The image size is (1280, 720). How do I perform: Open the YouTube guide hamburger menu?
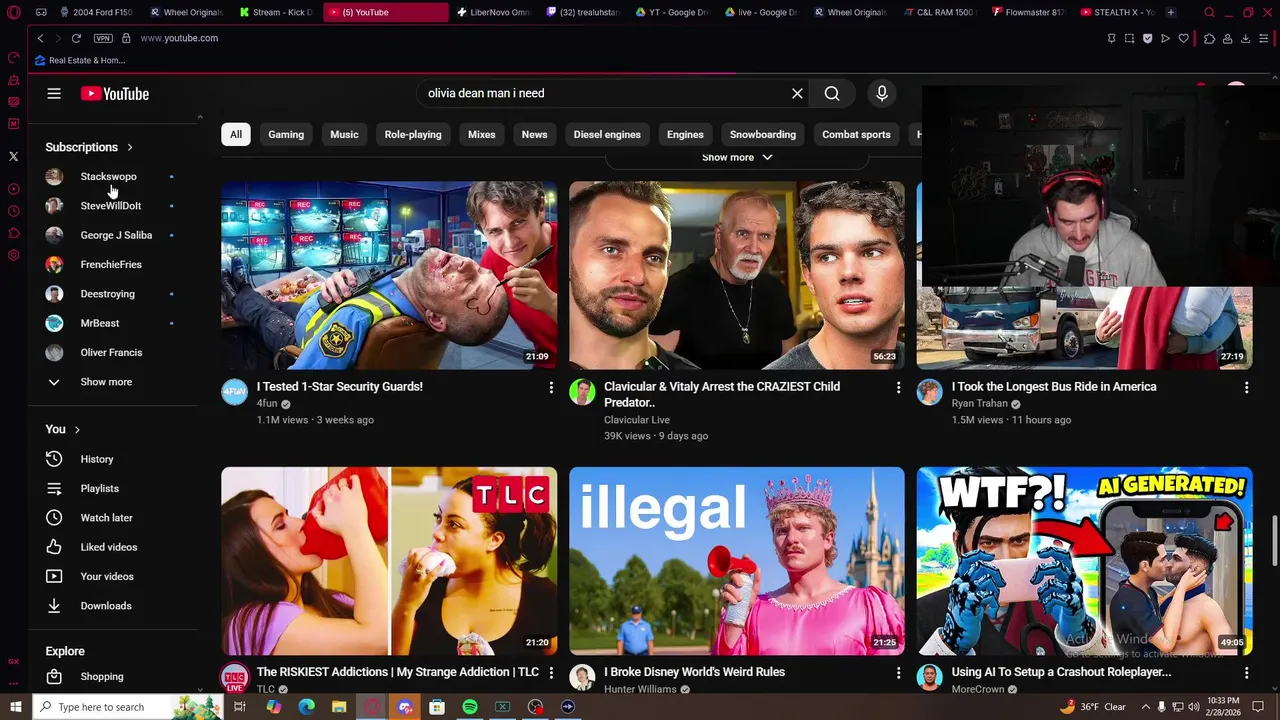coord(54,93)
